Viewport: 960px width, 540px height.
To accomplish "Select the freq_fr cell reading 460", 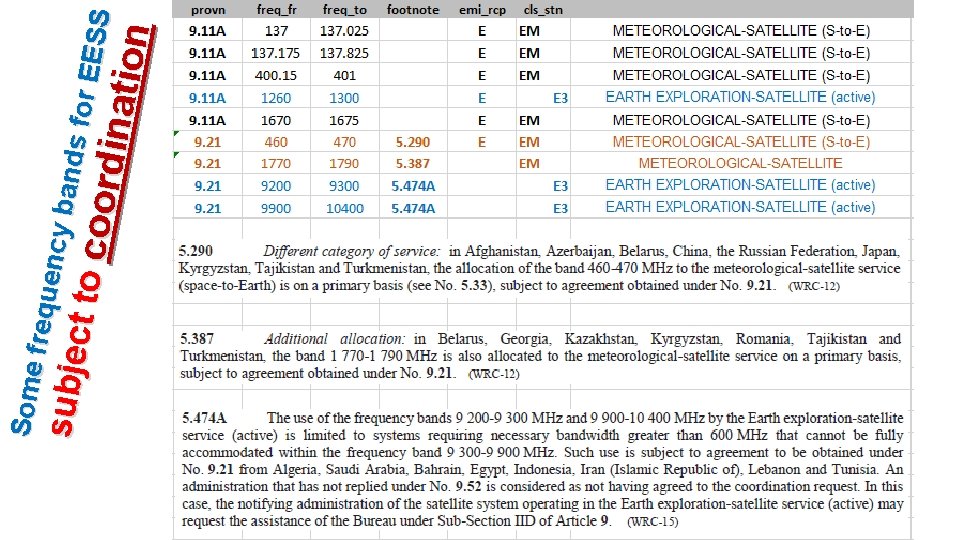I will click(x=276, y=142).
